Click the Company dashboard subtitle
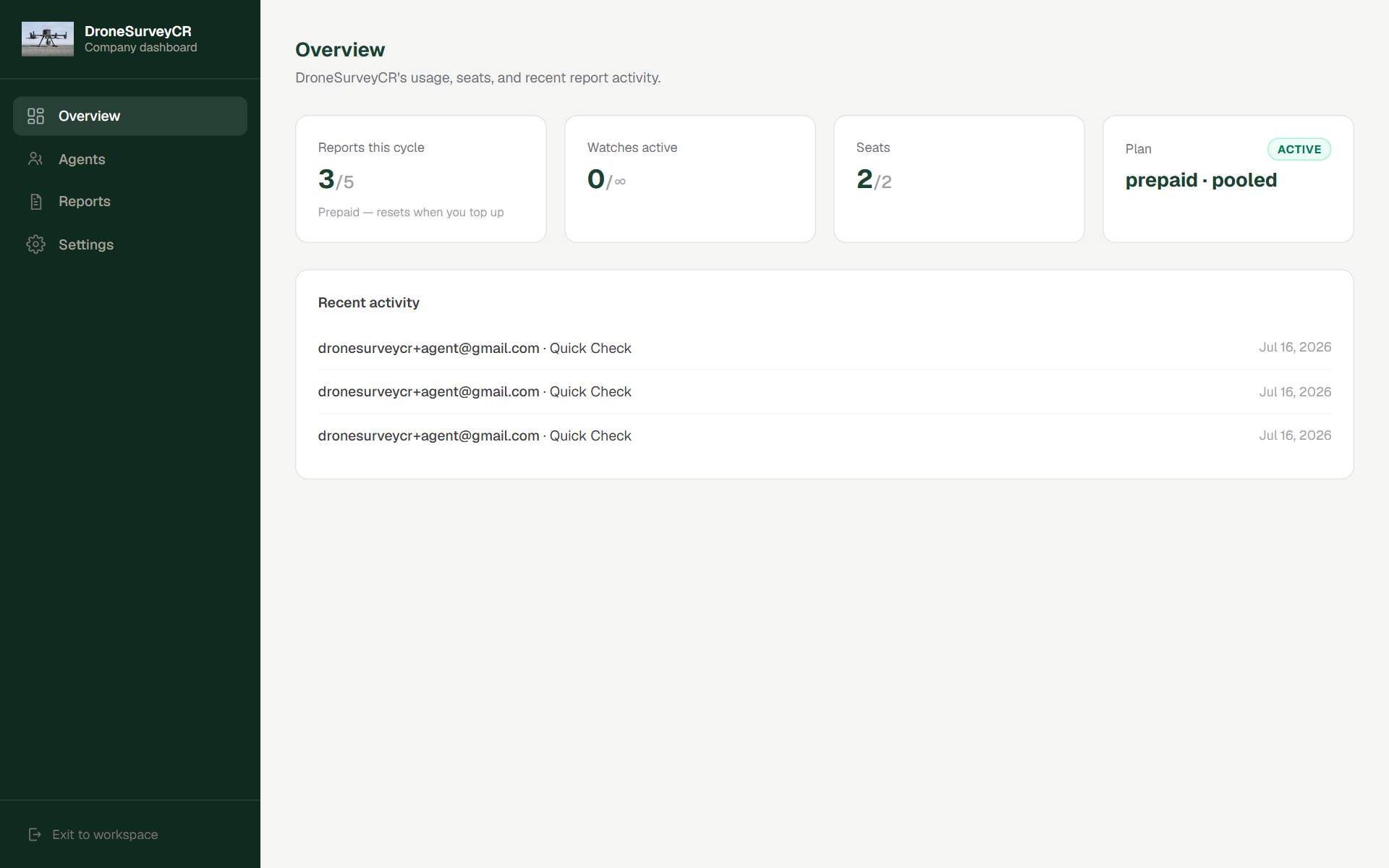Screen dimensions: 1389x868 (141, 48)
